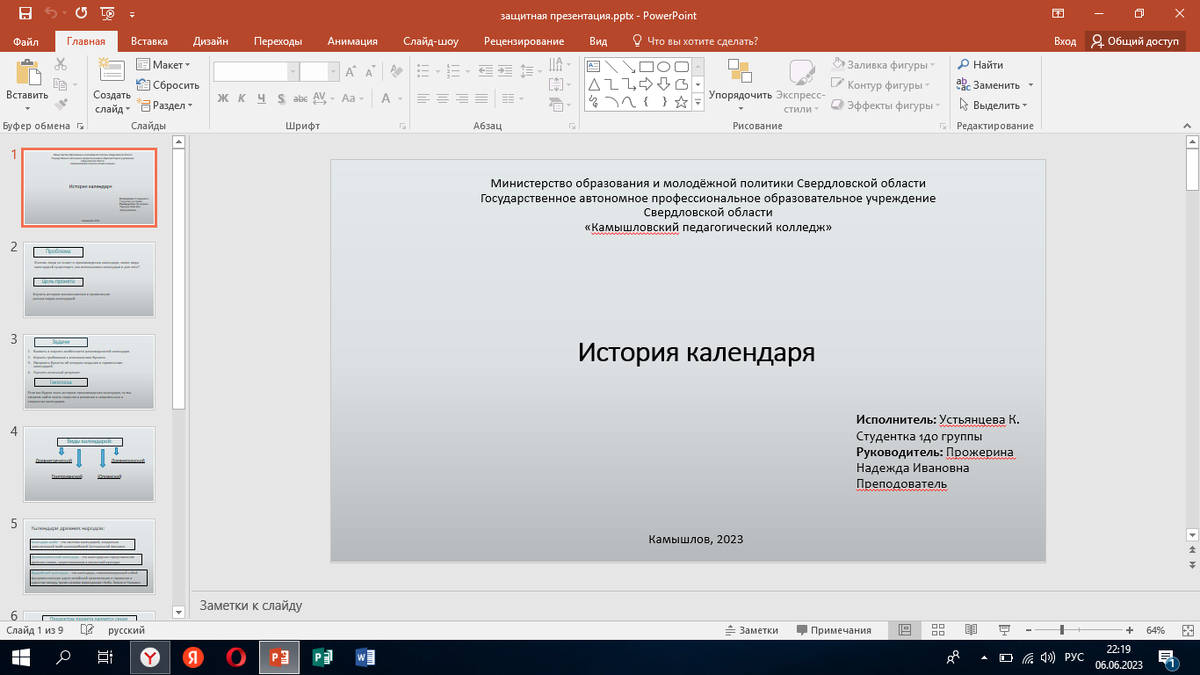Screen dimensions: 1200x675
Task: Collapse the ribbon with the chevron
Action: click(x=1189, y=125)
